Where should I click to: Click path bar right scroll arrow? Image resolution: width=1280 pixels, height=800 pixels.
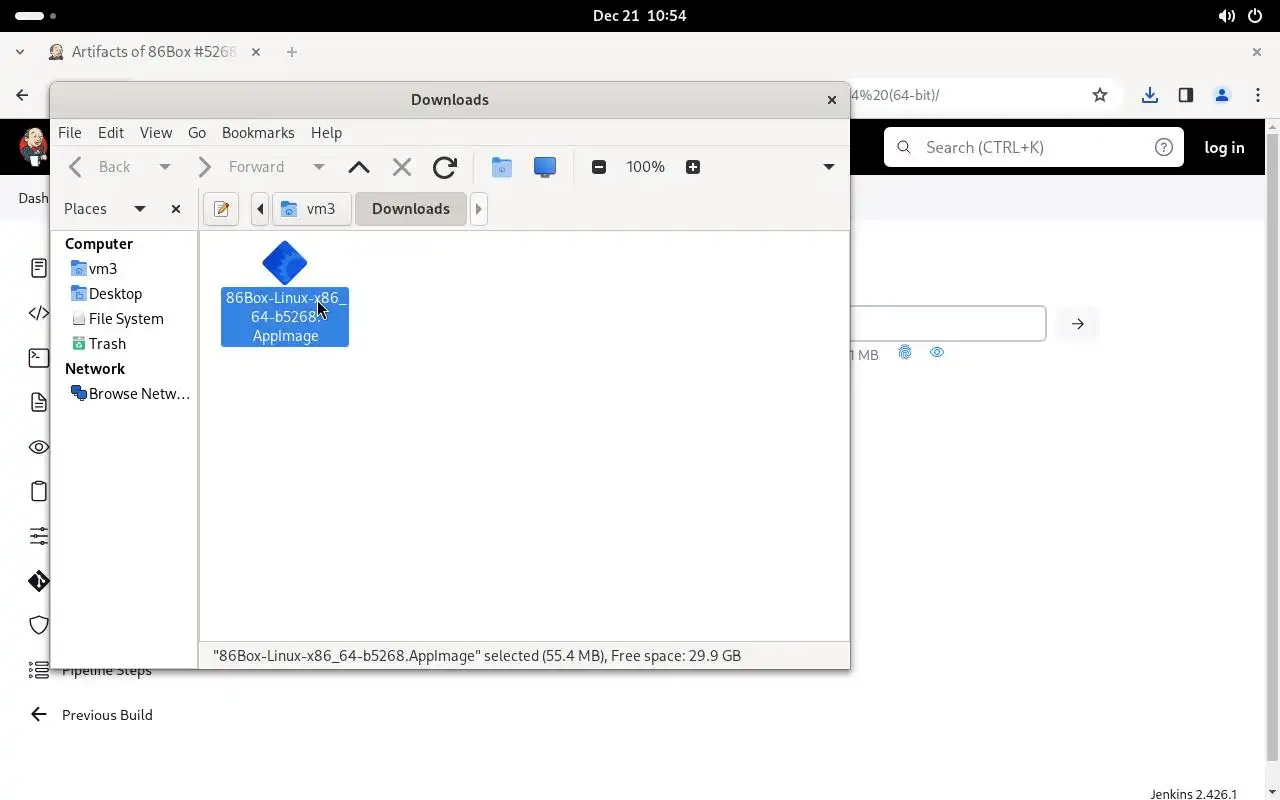click(x=478, y=208)
